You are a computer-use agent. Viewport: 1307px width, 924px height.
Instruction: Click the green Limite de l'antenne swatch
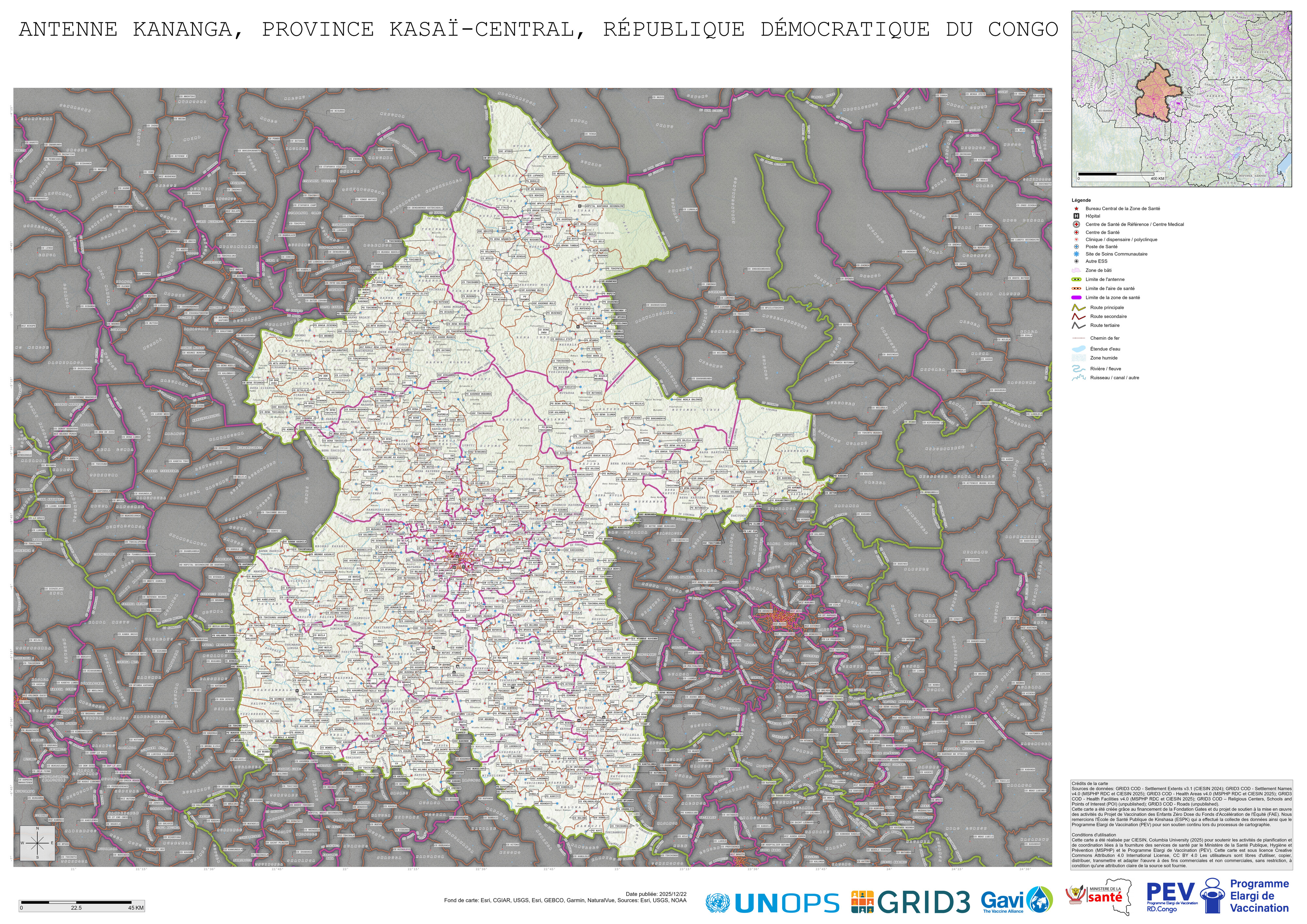click(1076, 280)
